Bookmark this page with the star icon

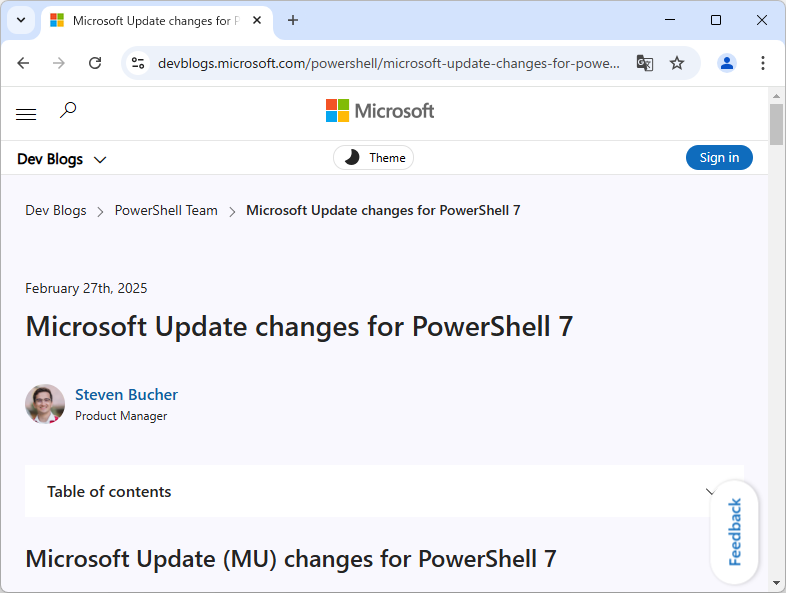[677, 63]
